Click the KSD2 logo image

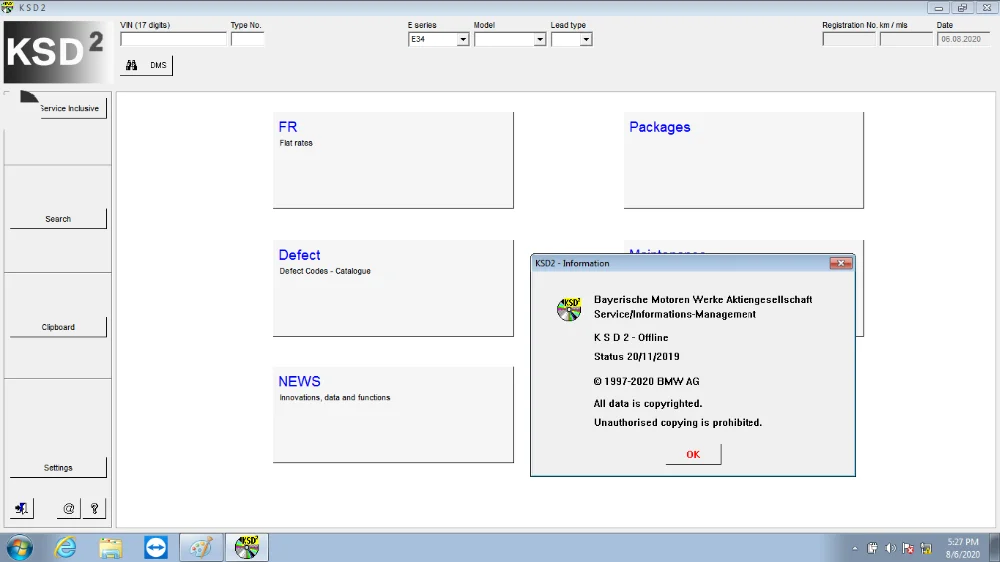(57, 52)
